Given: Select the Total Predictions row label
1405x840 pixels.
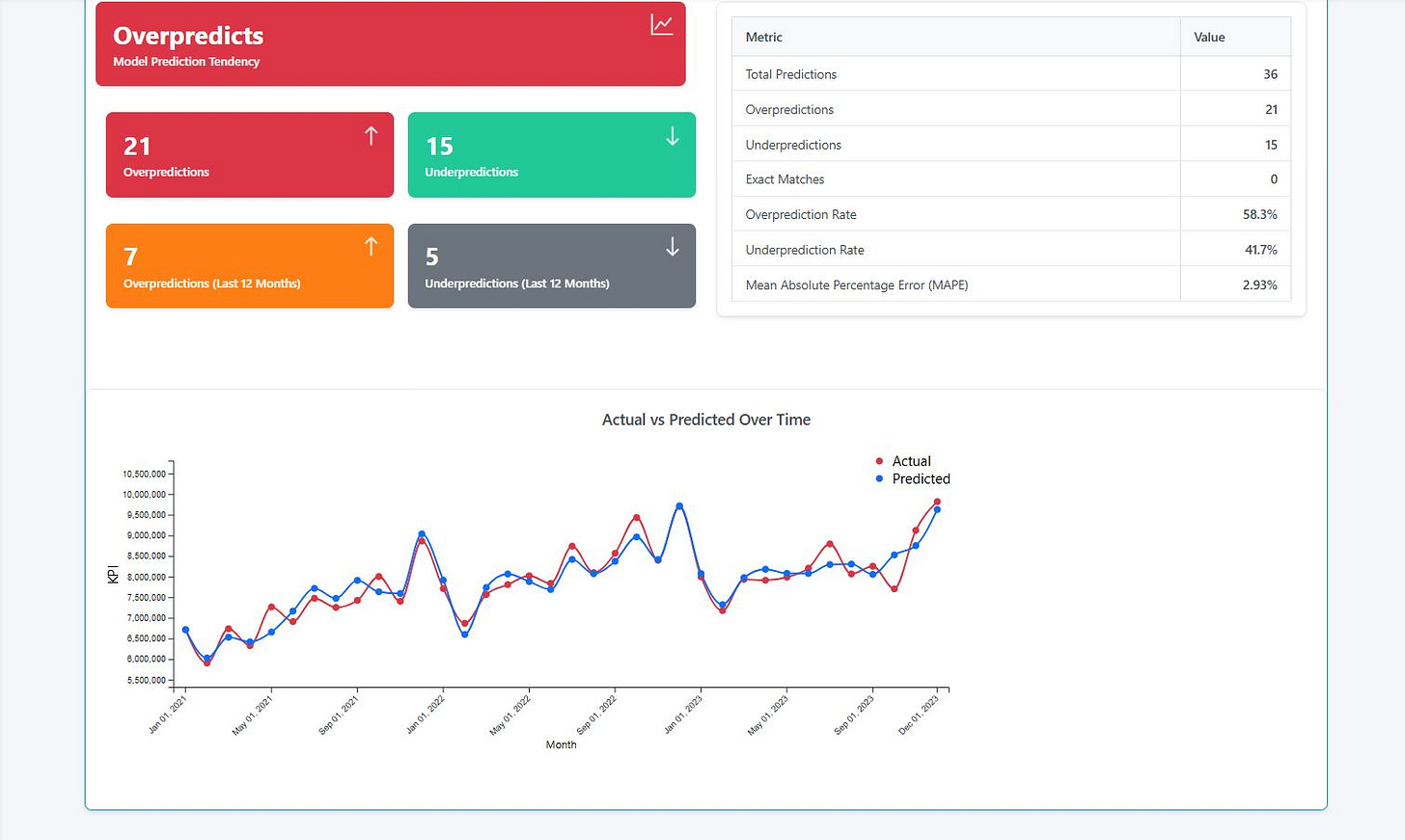Looking at the screenshot, I should (791, 74).
